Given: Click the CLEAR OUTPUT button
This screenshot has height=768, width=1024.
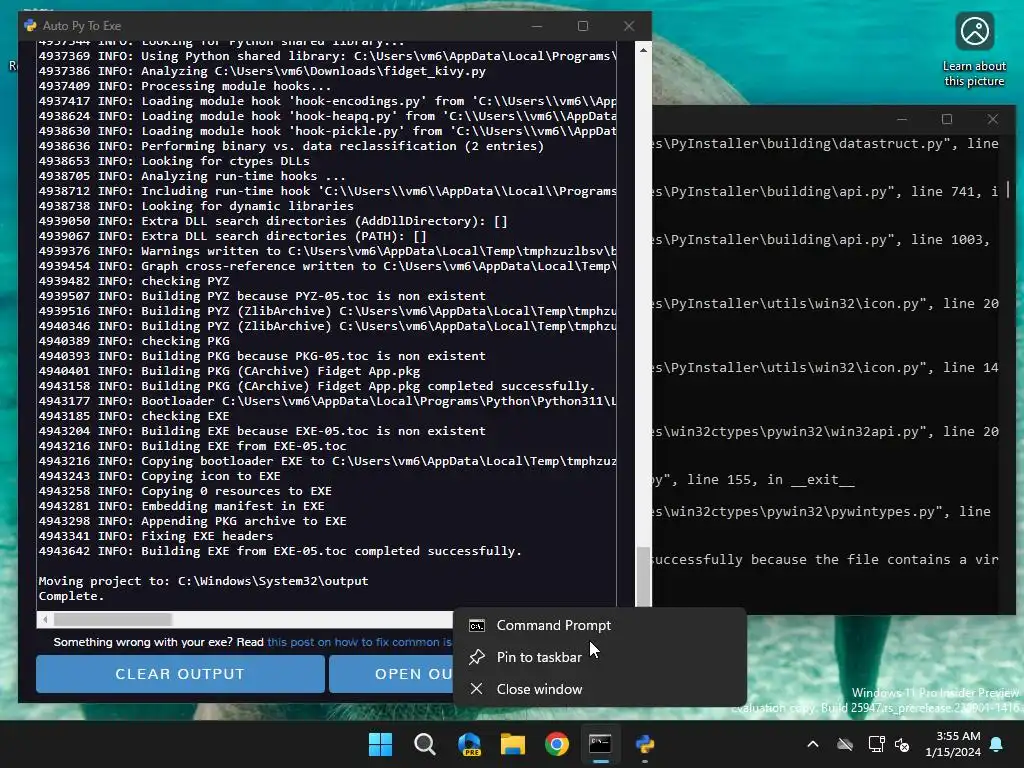Looking at the screenshot, I should (x=180, y=674).
